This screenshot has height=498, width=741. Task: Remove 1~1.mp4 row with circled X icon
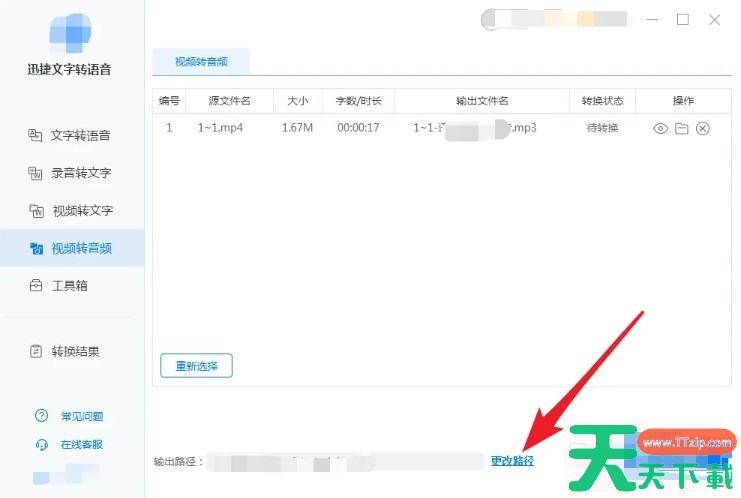703,128
